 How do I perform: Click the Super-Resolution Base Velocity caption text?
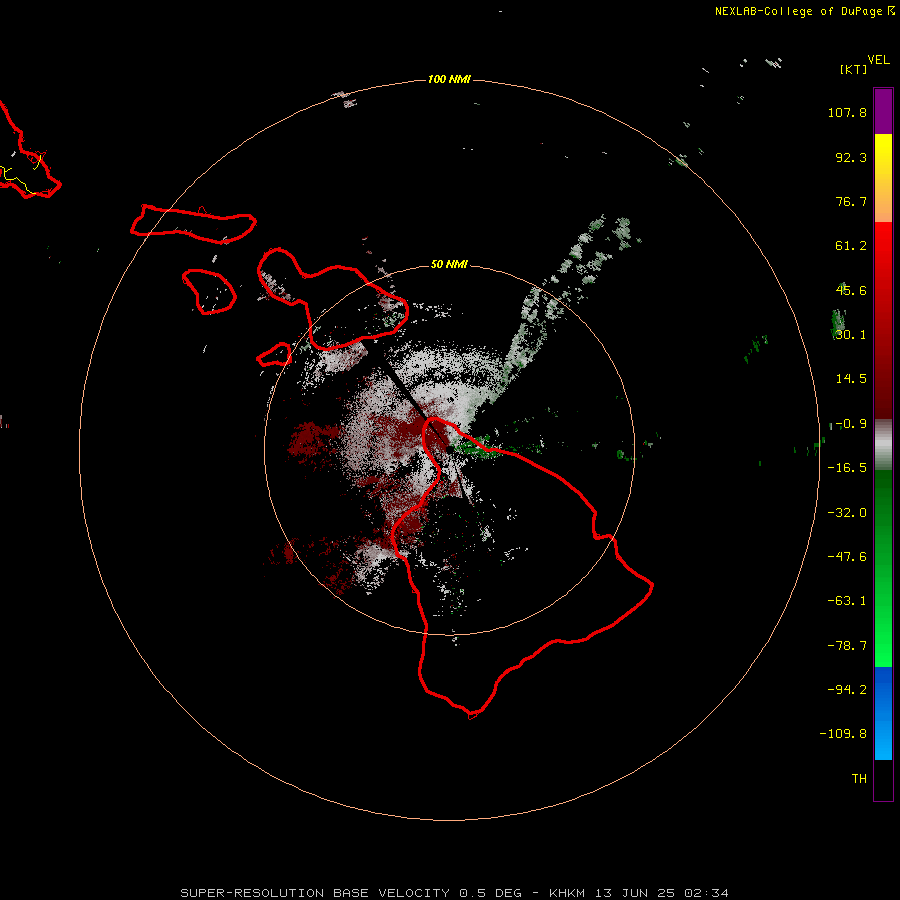[x=455, y=893]
